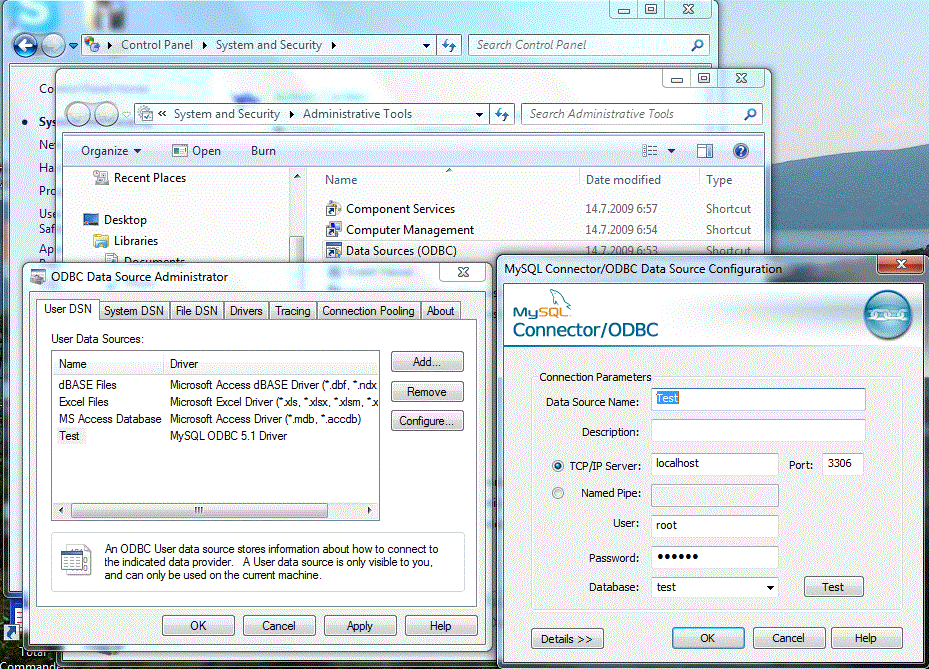Viewport: 929px width, 669px height.
Task: Click the Back arrow in Control Panel window
Action: pyautogui.click(x=25, y=45)
